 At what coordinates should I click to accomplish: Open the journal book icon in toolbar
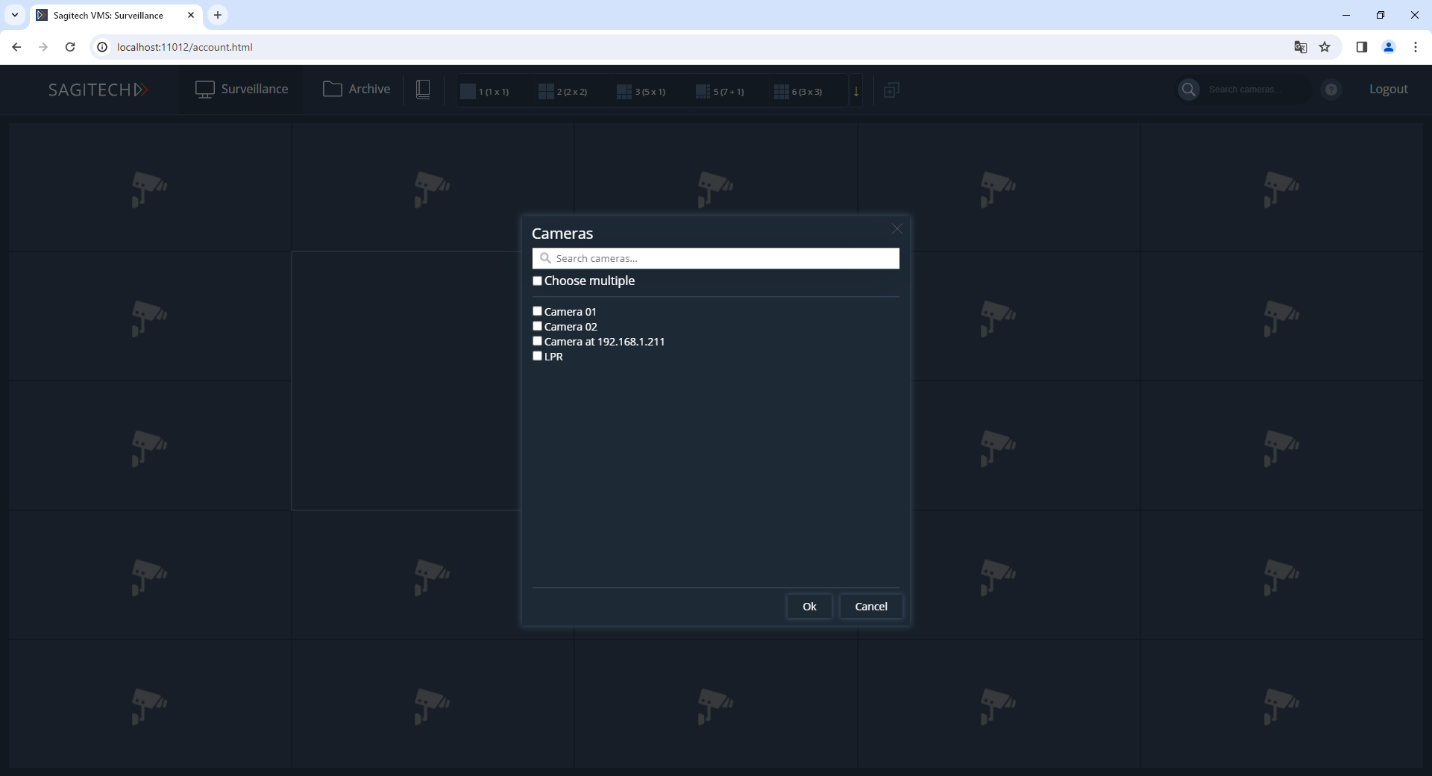423,90
